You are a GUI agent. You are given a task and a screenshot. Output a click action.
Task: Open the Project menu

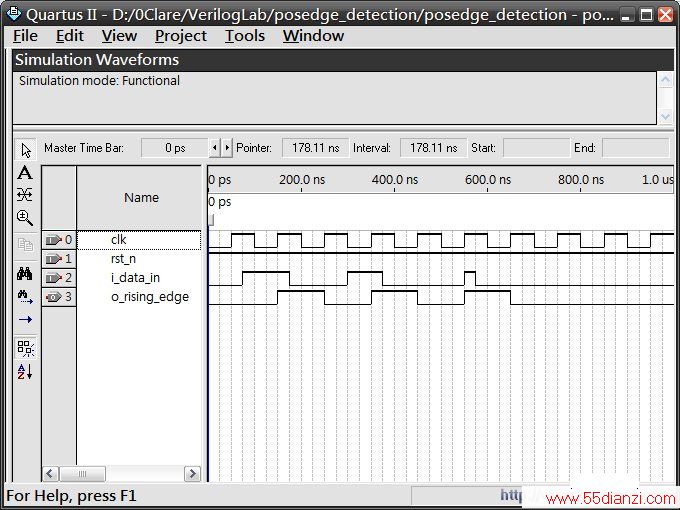(x=181, y=36)
